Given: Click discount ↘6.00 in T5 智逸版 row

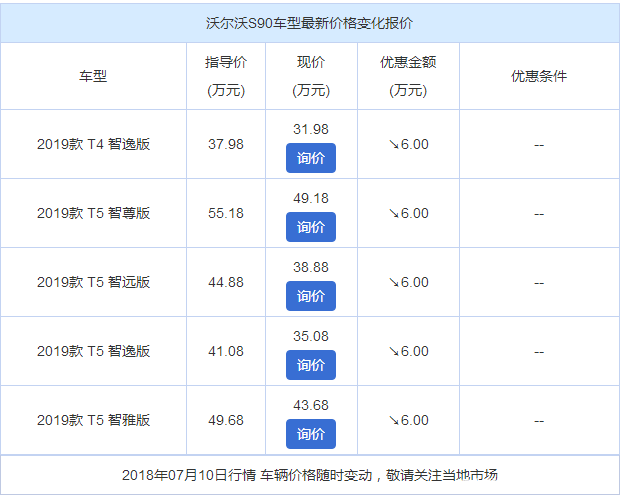Looking at the screenshot, I should click(408, 351).
